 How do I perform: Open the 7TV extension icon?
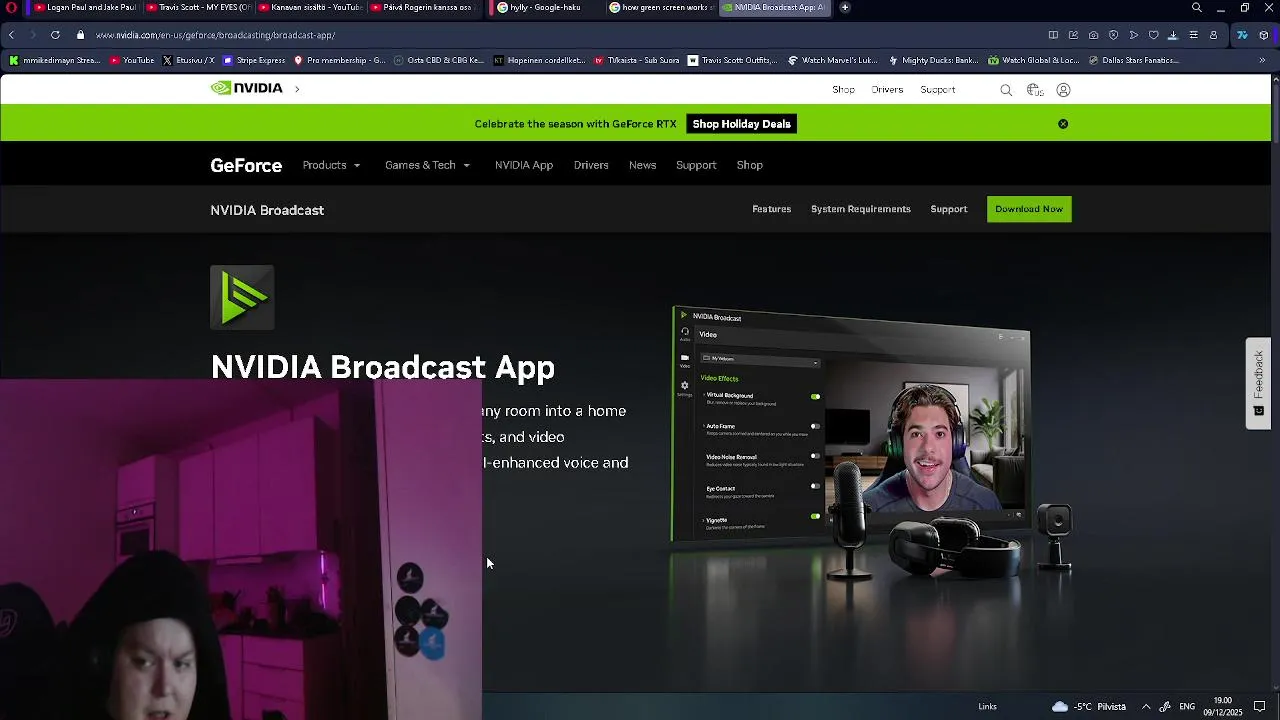pyautogui.click(x=1242, y=35)
